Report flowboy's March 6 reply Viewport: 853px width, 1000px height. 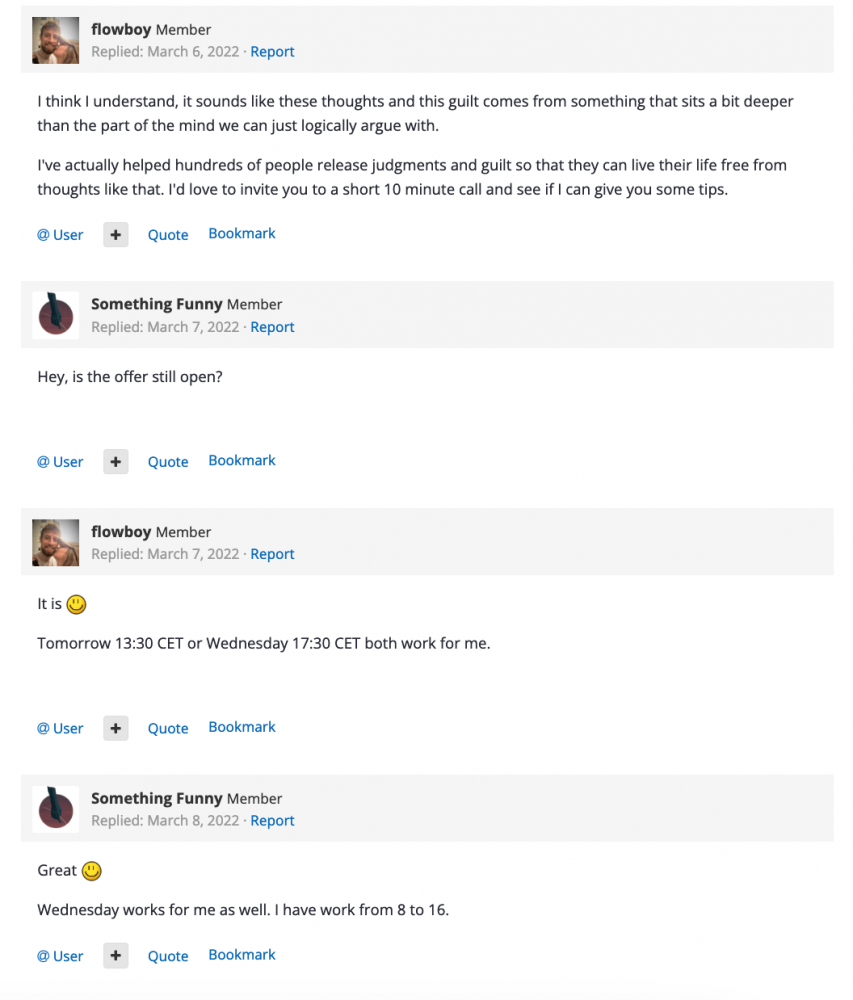pyautogui.click(x=272, y=52)
